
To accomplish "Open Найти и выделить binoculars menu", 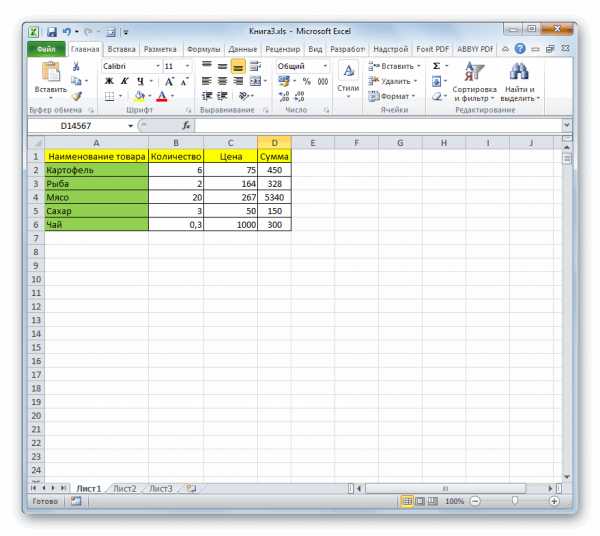I will pos(520,82).
